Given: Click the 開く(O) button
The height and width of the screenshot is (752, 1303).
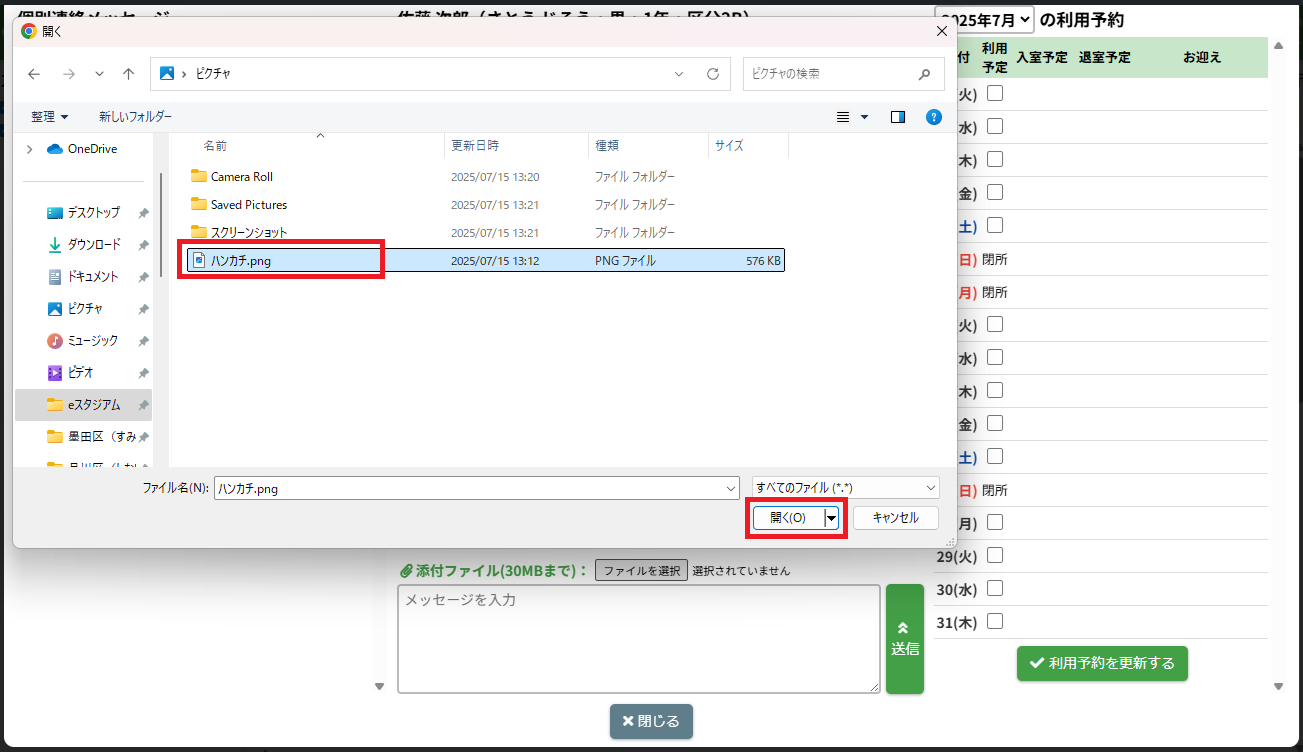Looking at the screenshot, I should tap(787, 518).
